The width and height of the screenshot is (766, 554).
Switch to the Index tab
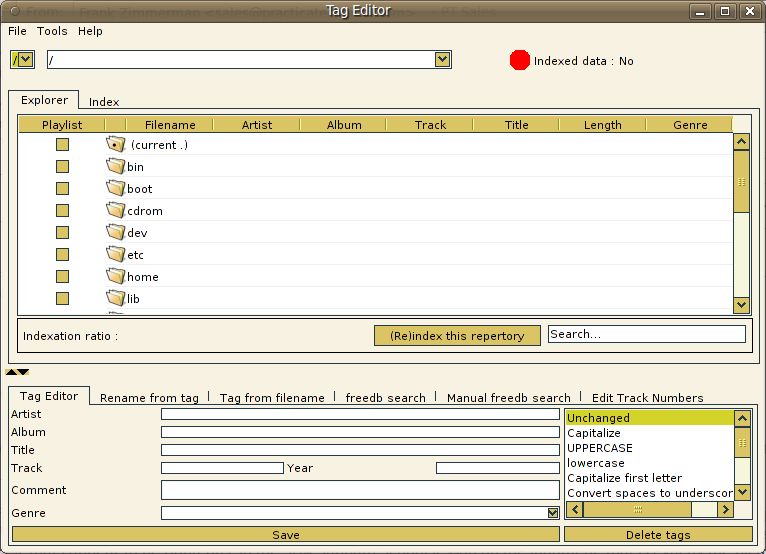coord(104,102)
